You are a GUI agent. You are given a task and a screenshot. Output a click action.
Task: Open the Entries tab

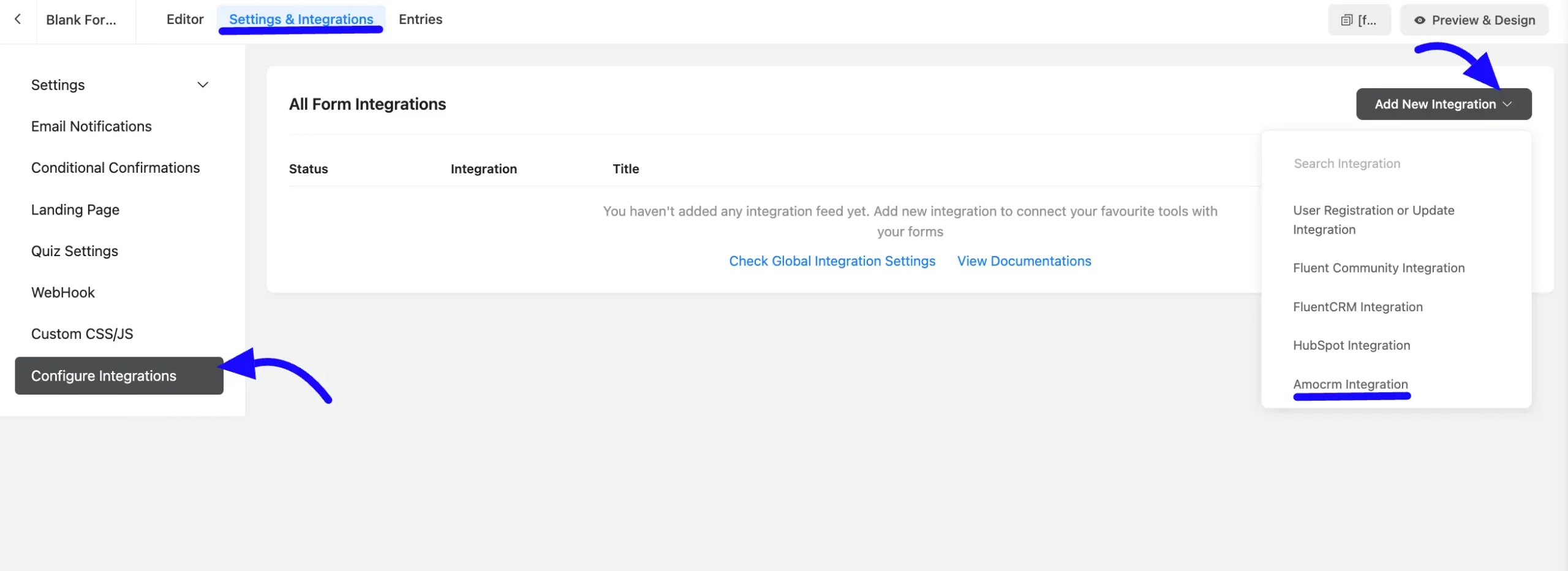coord(420,19)
